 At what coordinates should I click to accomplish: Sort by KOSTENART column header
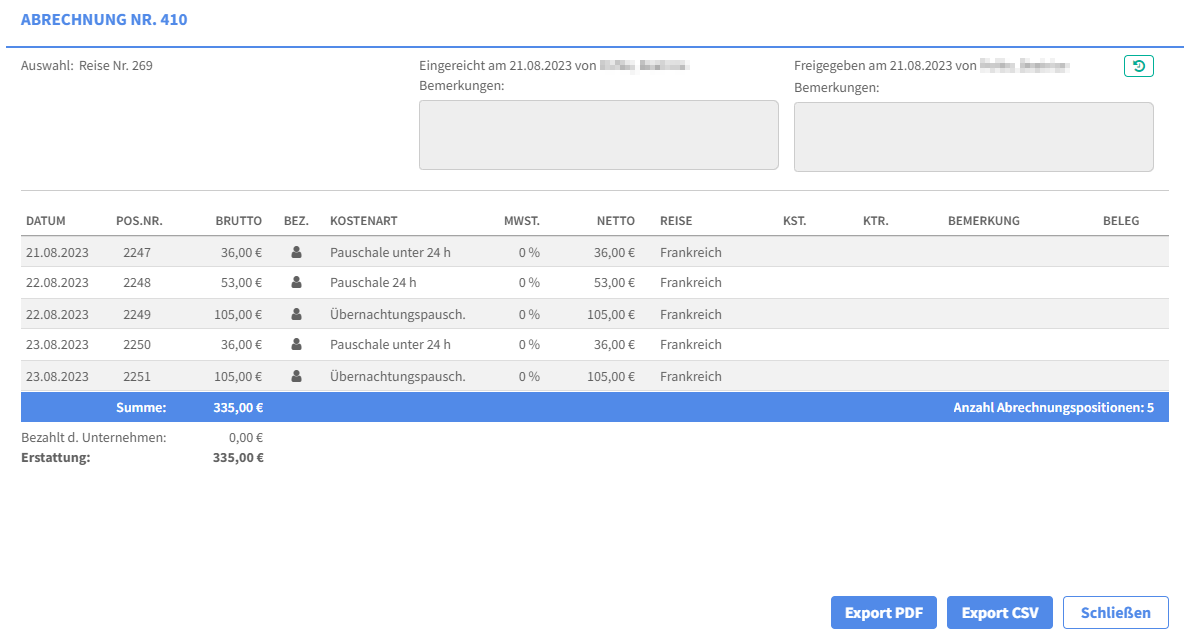click(x=364, y=221)
